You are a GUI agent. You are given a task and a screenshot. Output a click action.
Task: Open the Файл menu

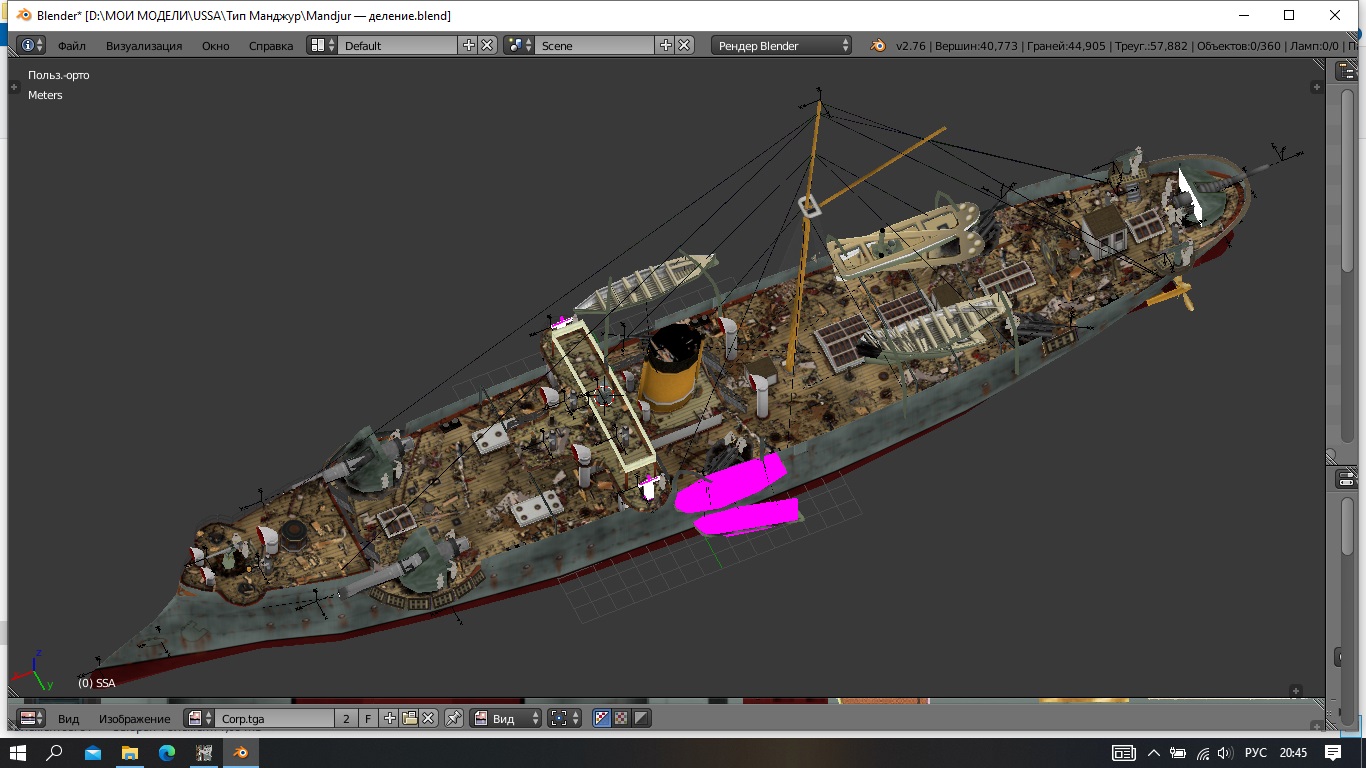tap(71, 46)
